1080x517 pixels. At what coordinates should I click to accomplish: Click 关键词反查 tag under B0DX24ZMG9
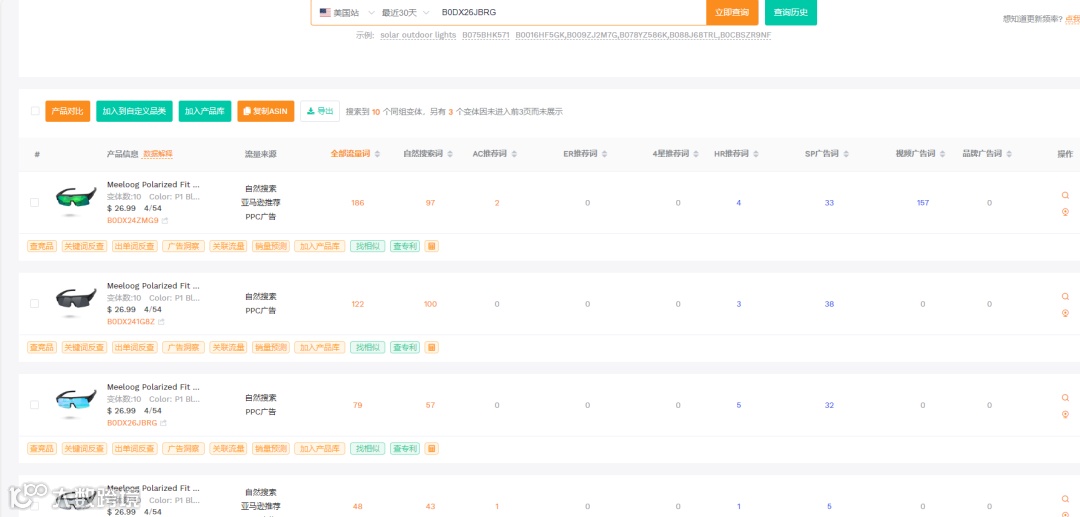85,246
